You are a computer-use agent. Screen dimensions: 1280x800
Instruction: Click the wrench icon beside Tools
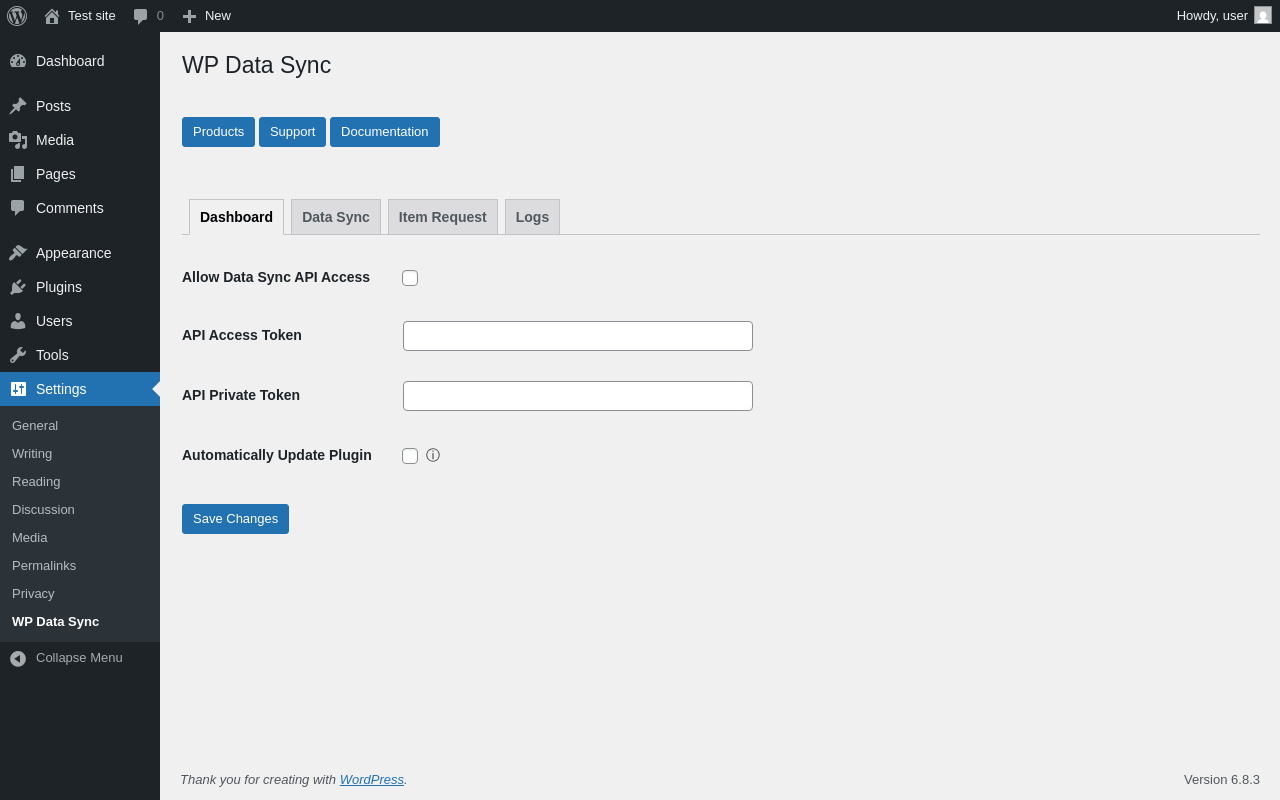click(18, 355)
